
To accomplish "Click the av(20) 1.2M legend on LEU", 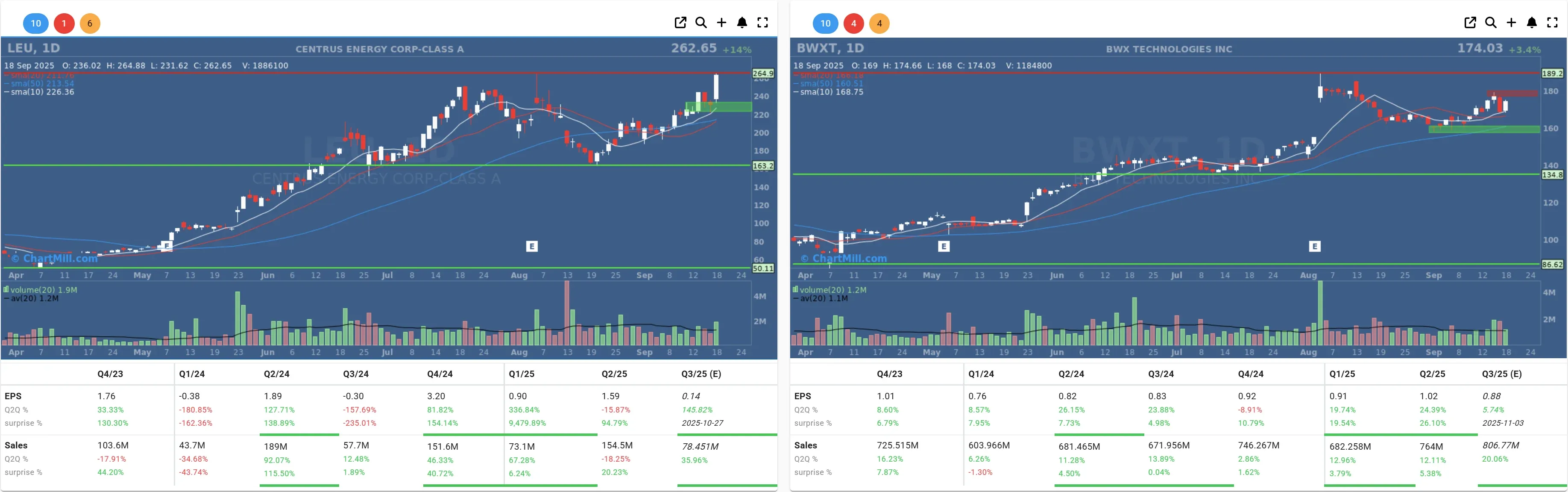I will pyautogui.click(x=32, y=298).
